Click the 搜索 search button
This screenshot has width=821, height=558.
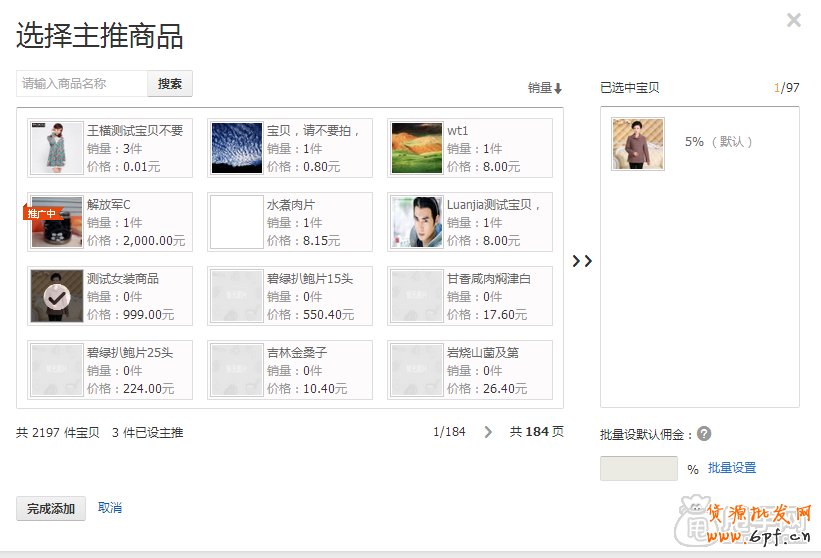(170, 84)
